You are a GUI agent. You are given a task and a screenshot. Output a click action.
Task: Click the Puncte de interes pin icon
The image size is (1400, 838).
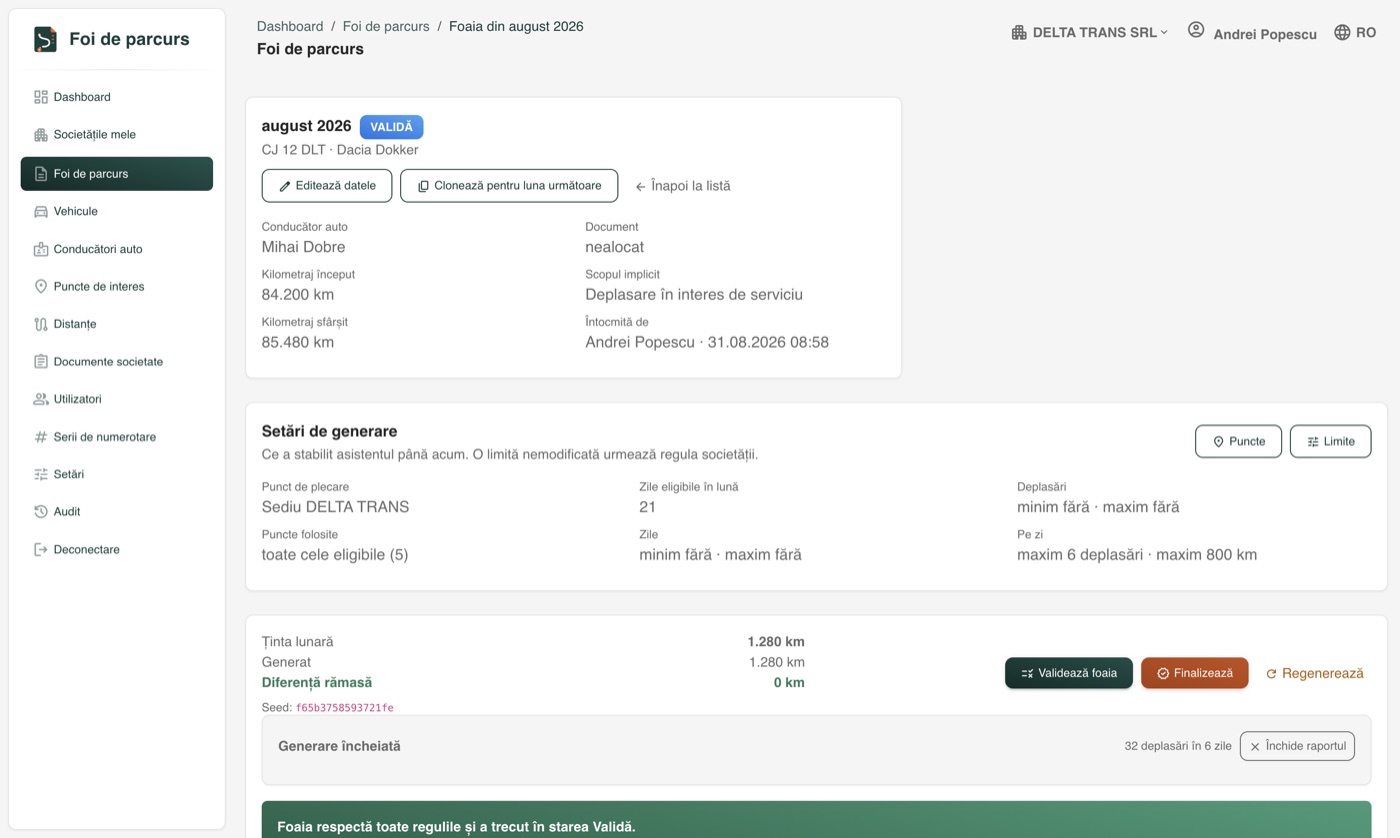41,287
